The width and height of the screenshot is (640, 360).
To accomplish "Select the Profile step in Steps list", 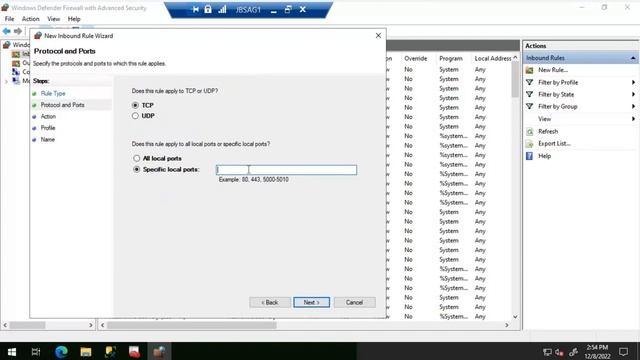I will click(48, 128).
